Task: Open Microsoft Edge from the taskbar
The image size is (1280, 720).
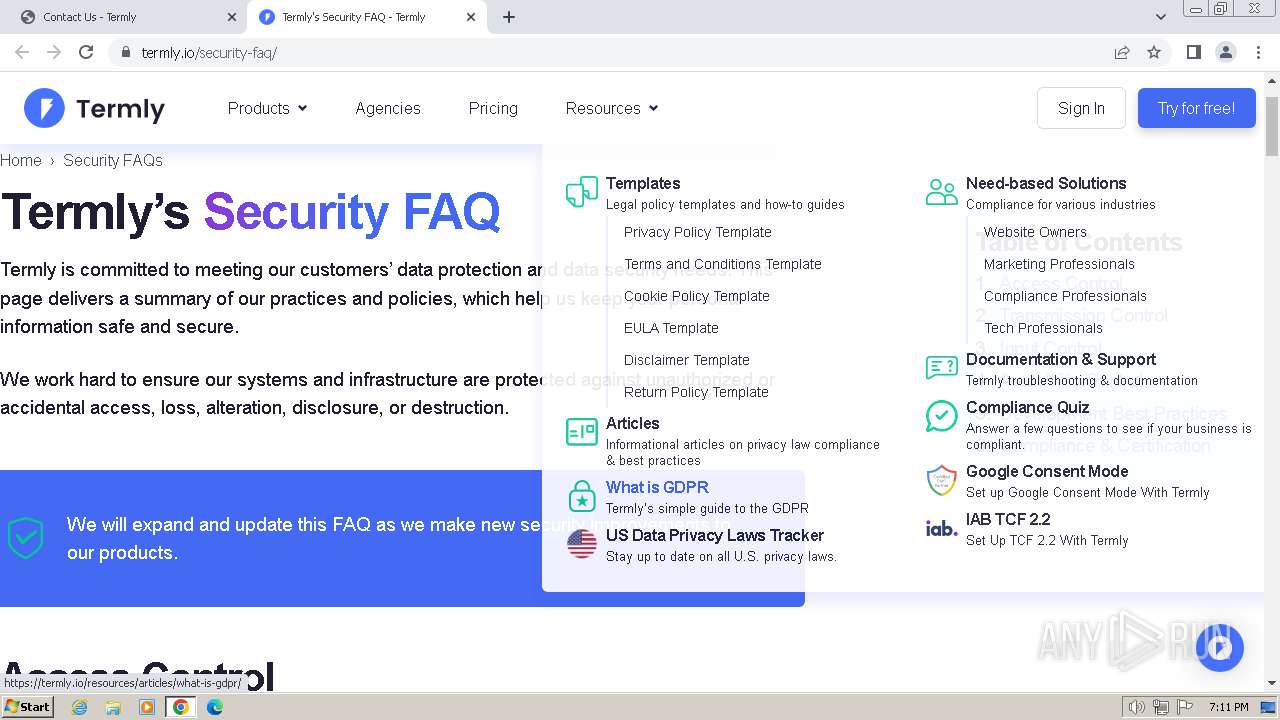Action: tap(215, 707)
